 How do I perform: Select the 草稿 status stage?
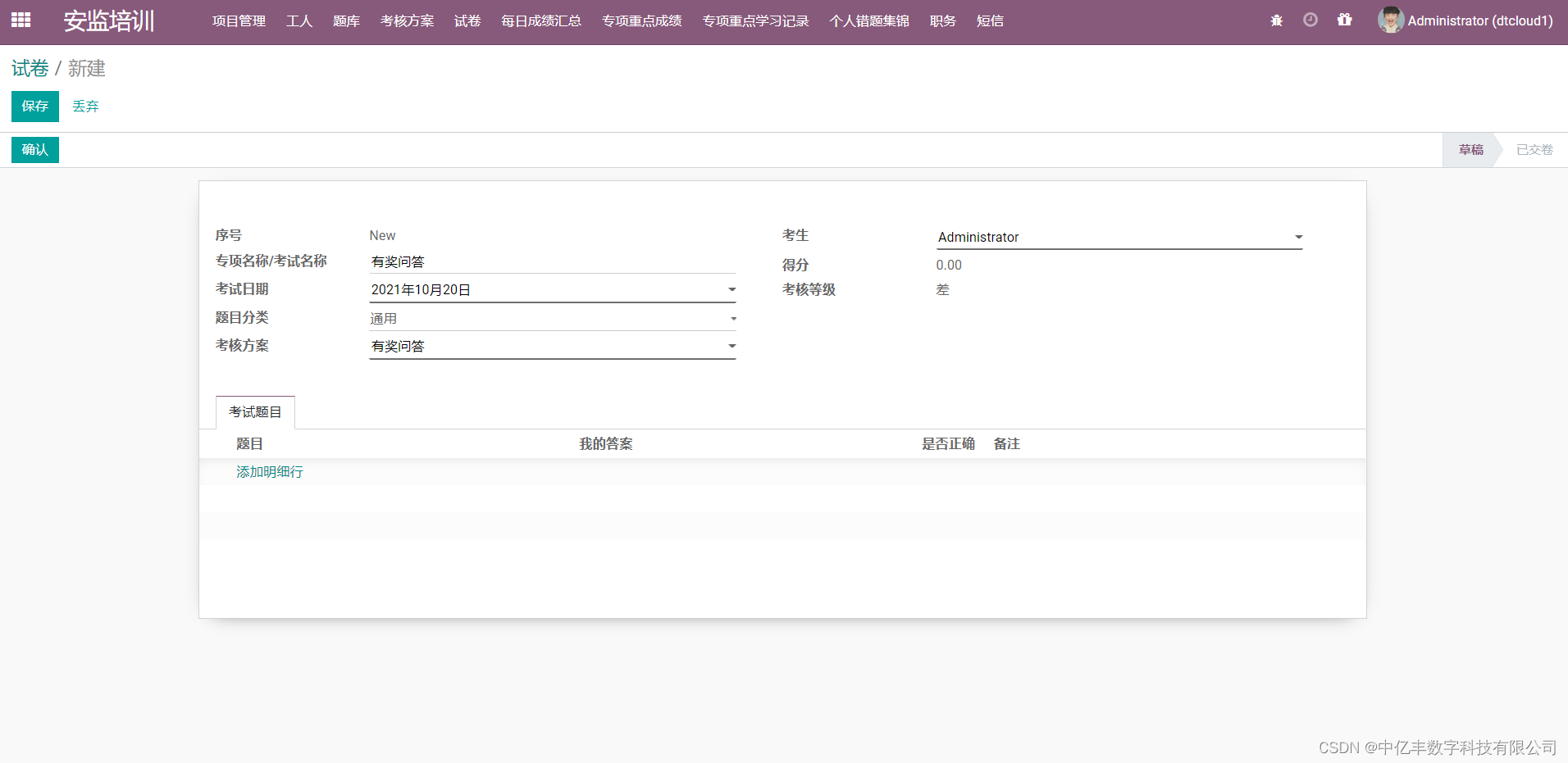[x=1470, y=149]
